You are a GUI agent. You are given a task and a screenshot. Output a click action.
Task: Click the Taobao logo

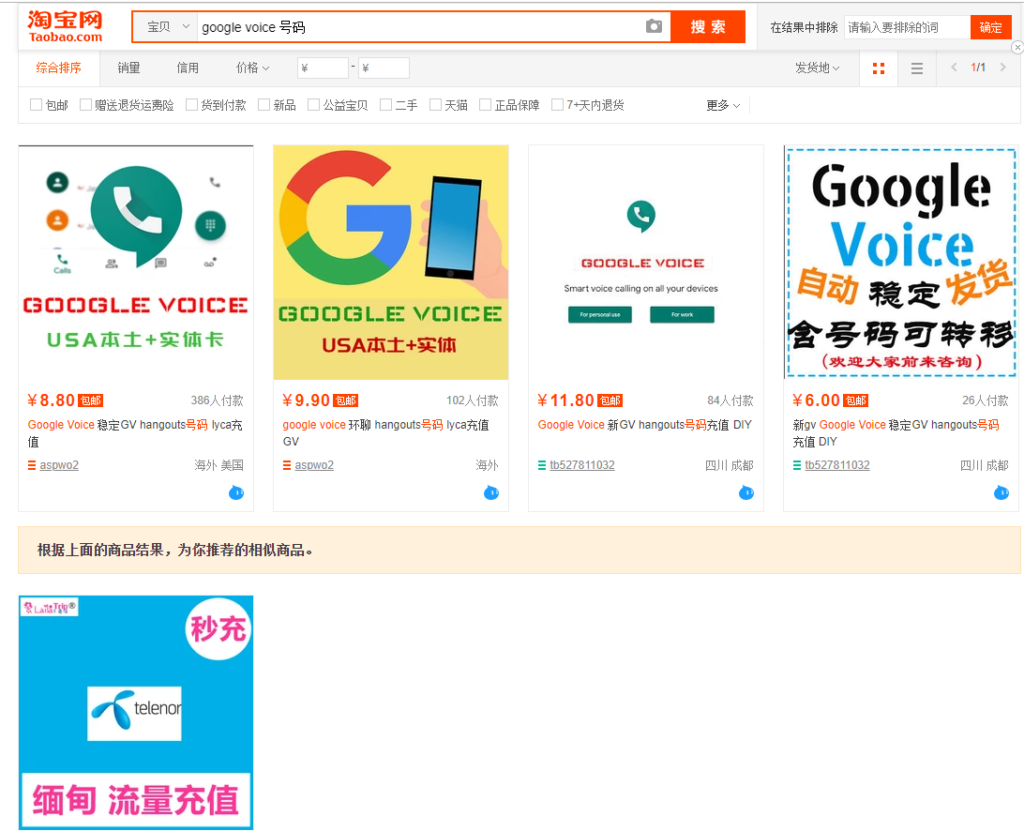click(x=65, y=27)
